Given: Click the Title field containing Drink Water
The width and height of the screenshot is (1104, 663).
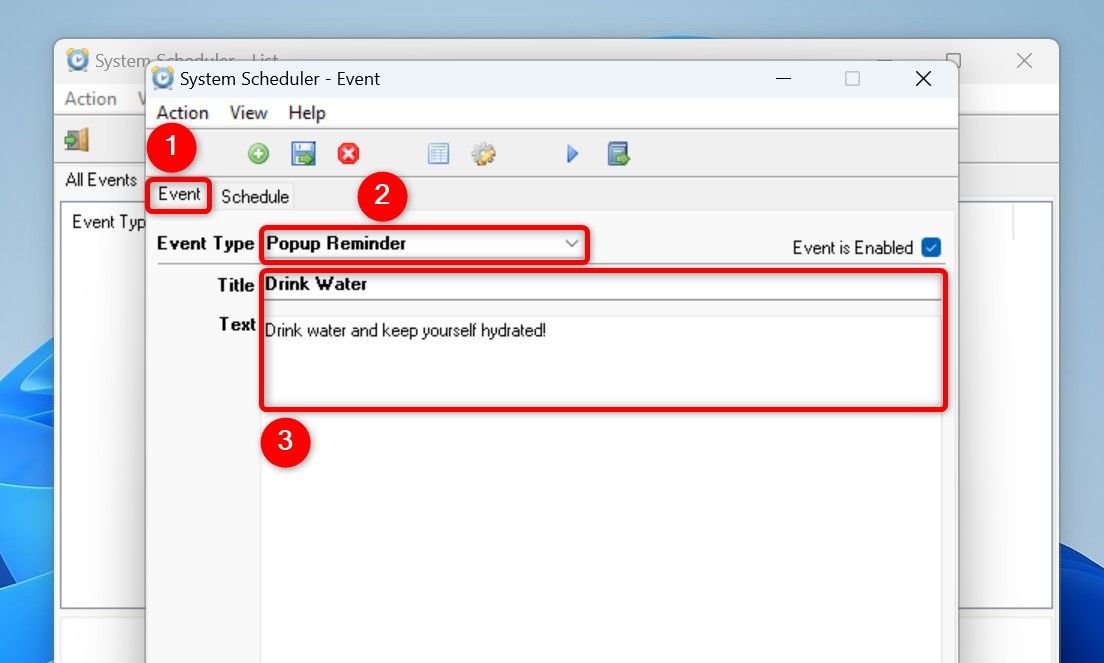Looking at the screenshot, I should pos(602,285).
